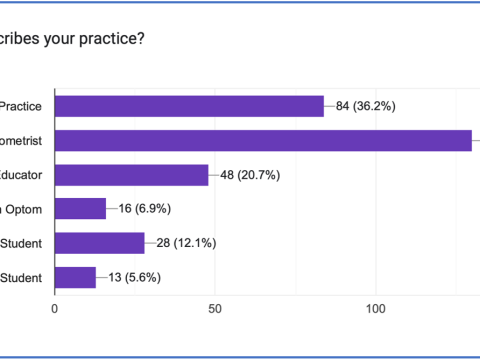Click the 0 axis tick label

click(x=54, y=309)
